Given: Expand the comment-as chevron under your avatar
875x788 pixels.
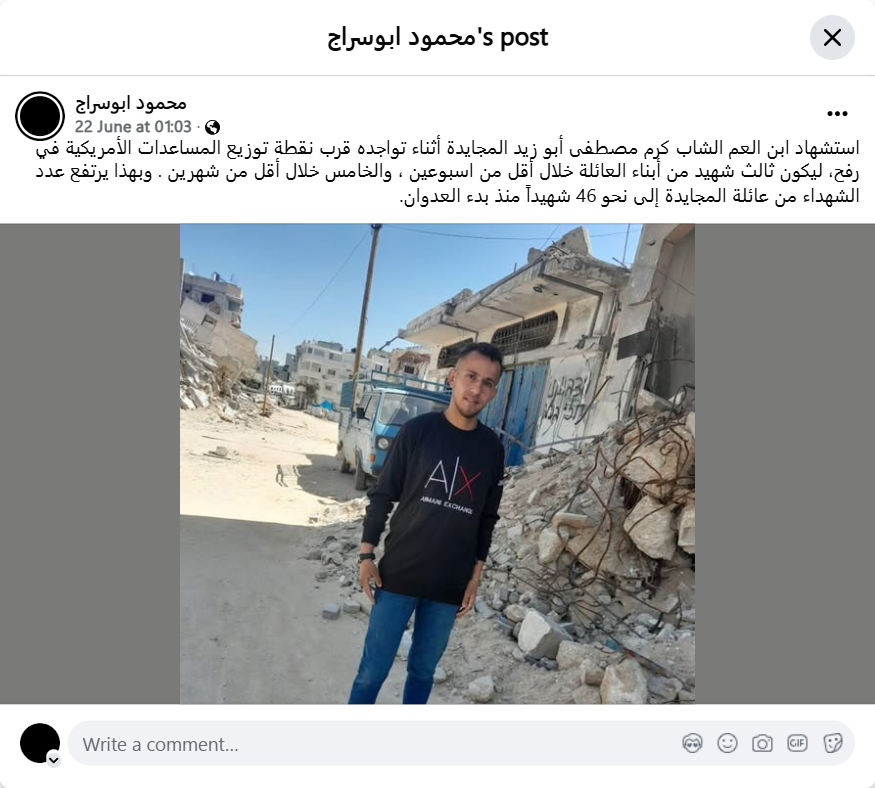Looking at the screenshot, I should [x=54, y=760].
